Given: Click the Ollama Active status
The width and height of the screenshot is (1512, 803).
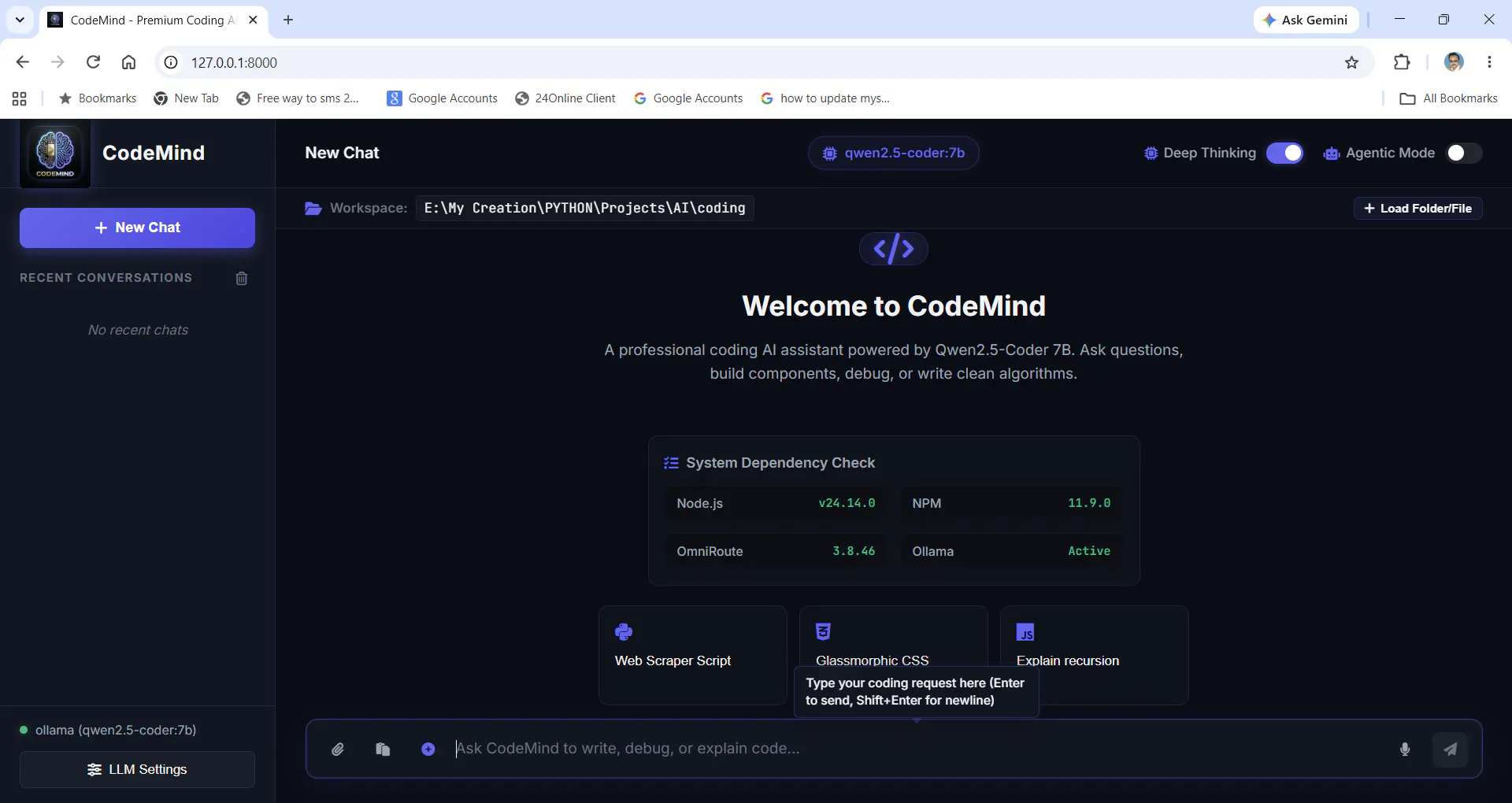Looking at the screenshot, I should [x=1089, y=551].
